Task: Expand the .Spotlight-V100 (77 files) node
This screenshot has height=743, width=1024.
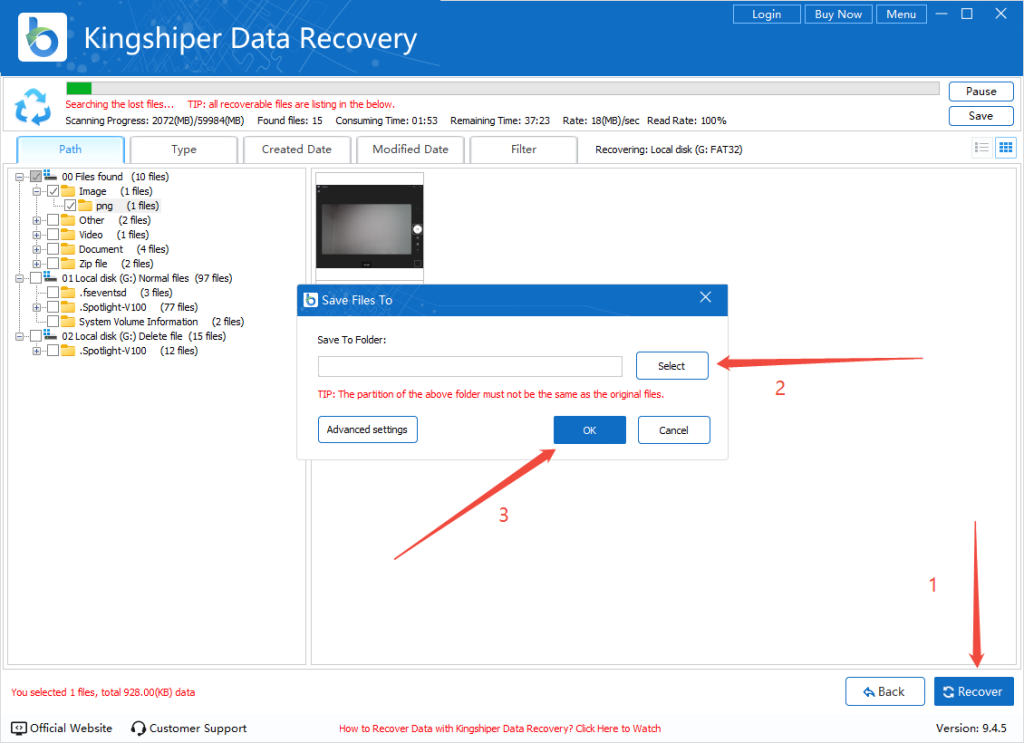Action: [x=37, y=308]
